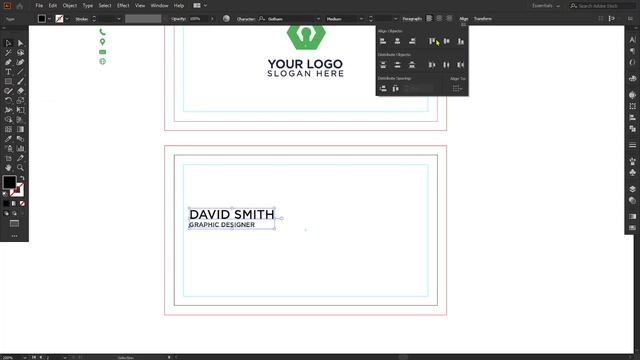This screenshot has width=640, height=360.
Task: Set the Gradient fill mode button
Action: click(14, 203)
